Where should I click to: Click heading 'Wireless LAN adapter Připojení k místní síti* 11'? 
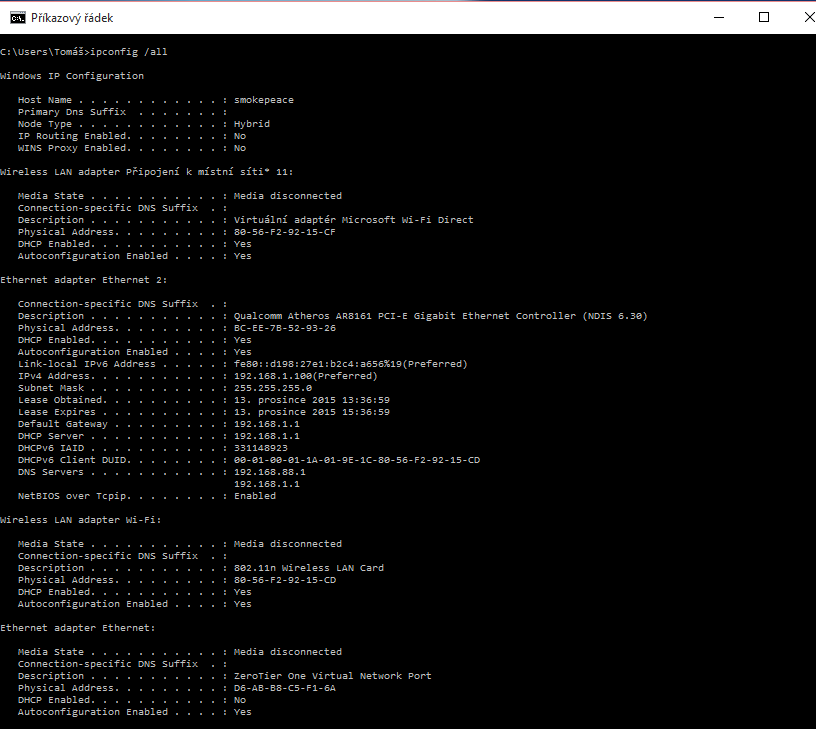tap(147, 172)
